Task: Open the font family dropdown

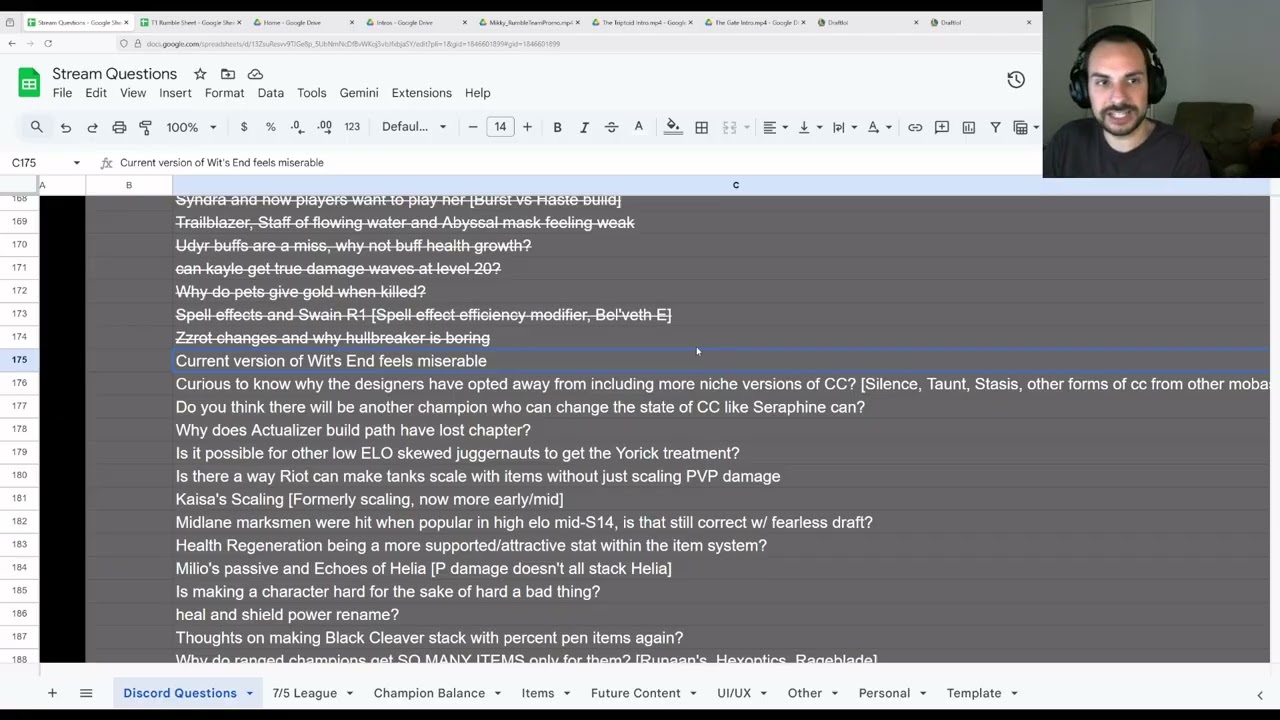Action: (414, 127)
